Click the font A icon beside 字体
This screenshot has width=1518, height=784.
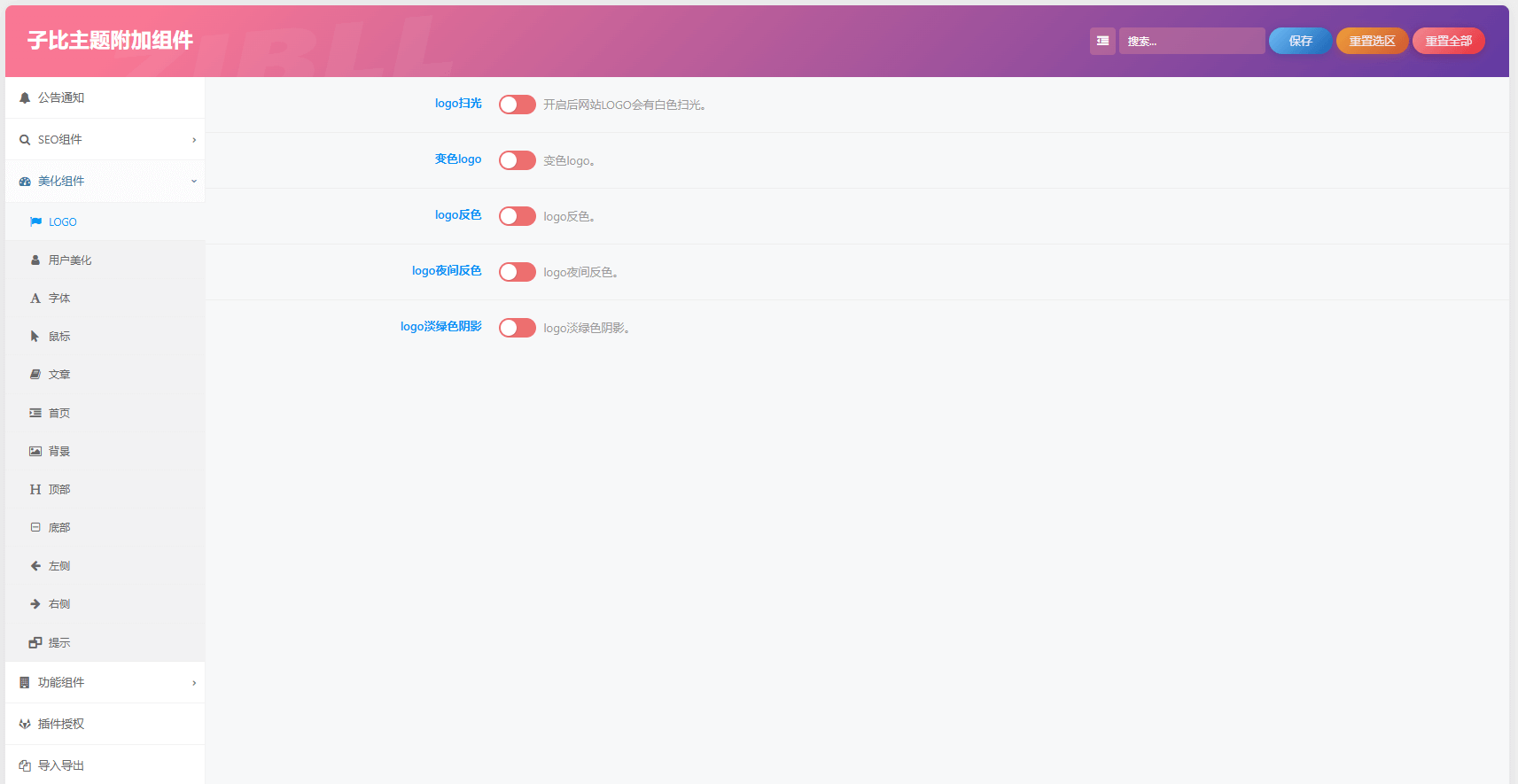(35, 299)
